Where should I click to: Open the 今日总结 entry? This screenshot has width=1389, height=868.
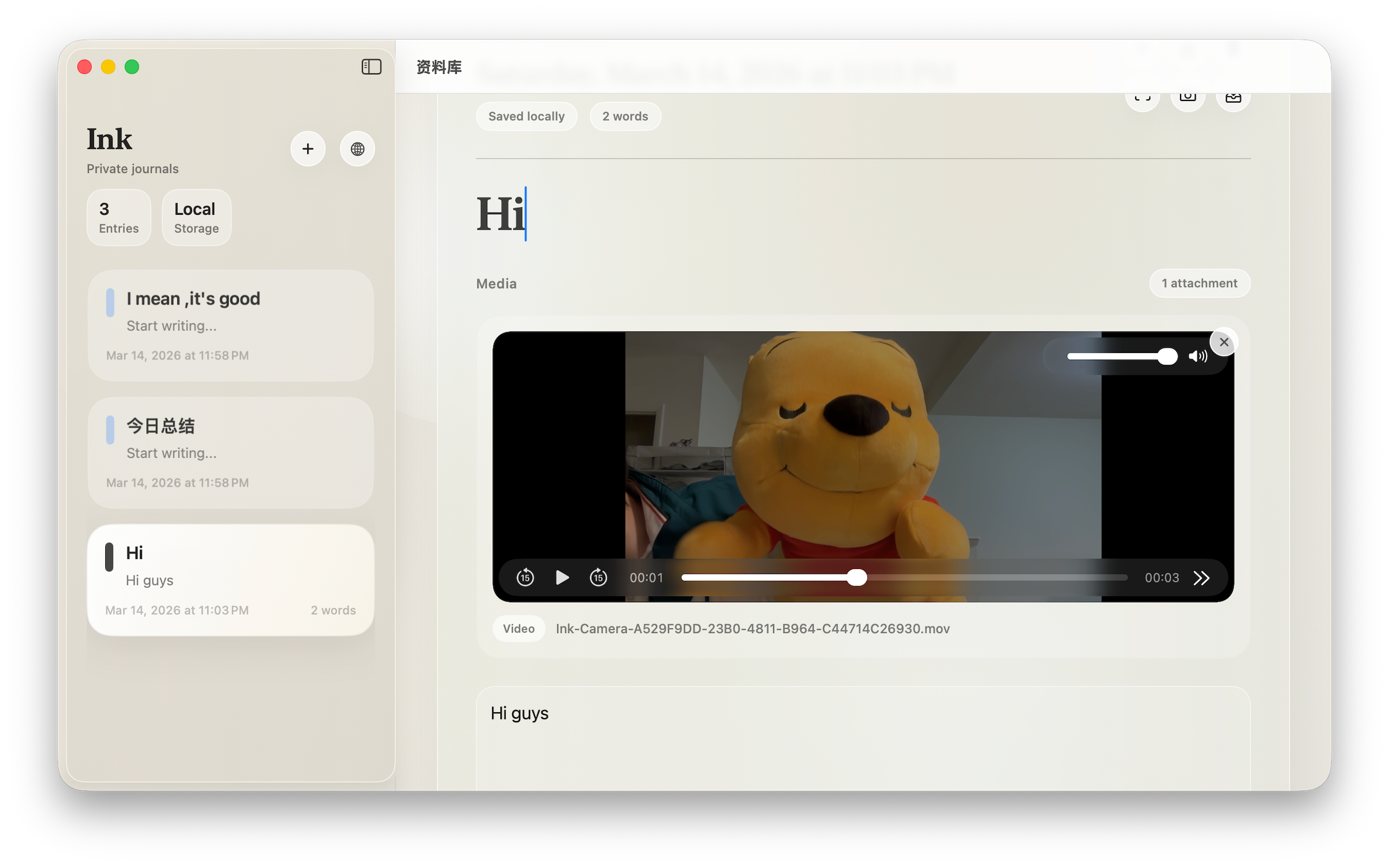click(231, 453)
